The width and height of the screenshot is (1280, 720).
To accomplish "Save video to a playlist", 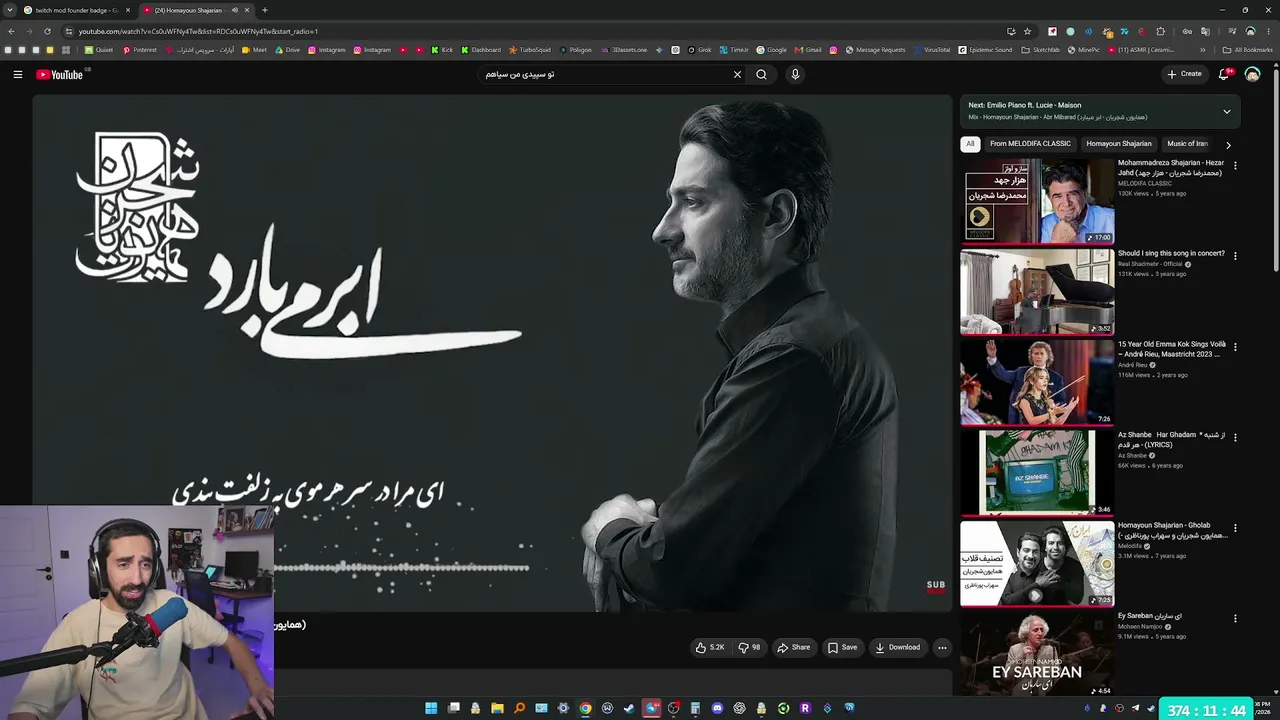I will pos(842,648).
